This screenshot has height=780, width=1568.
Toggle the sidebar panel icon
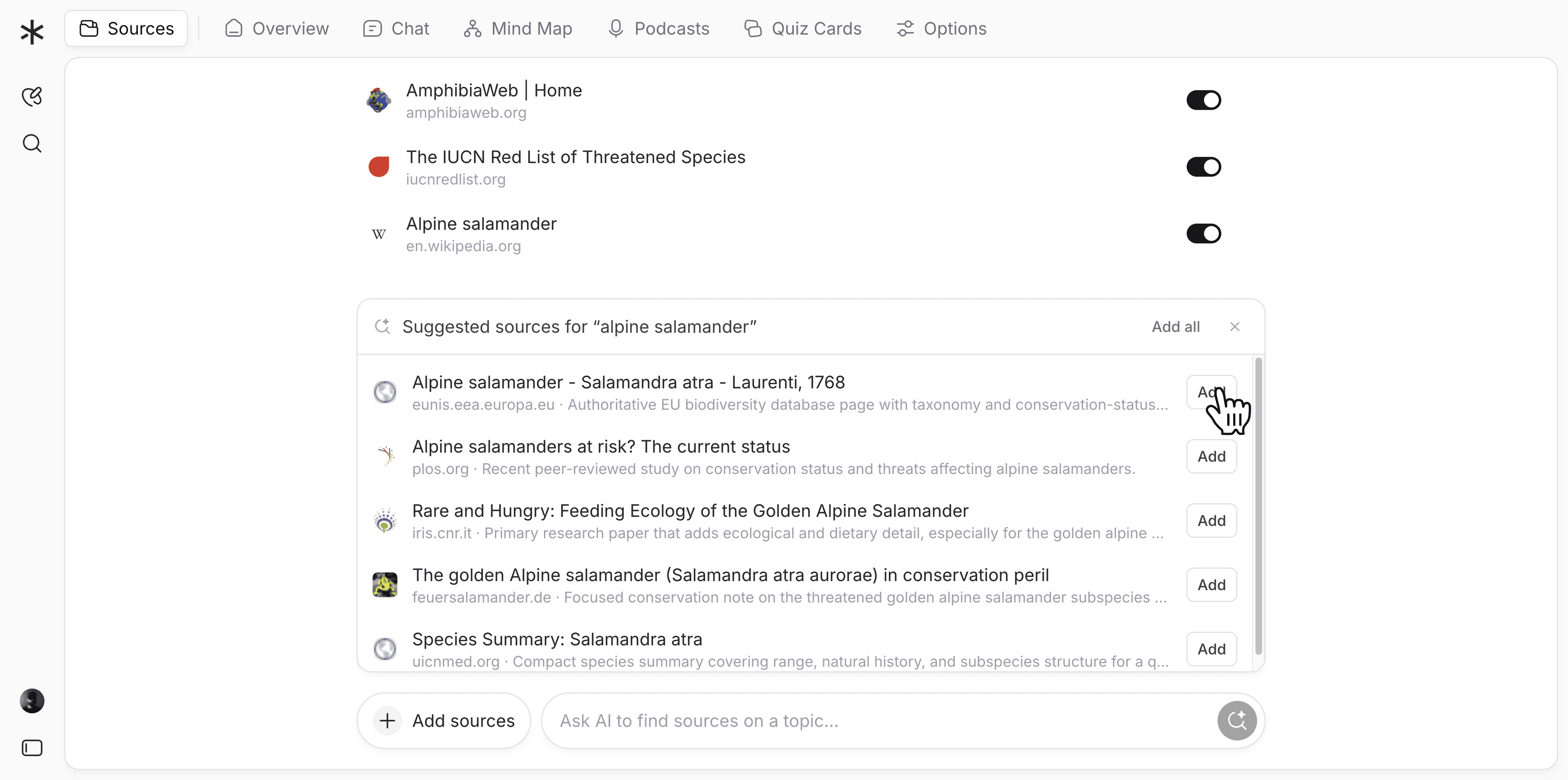(32, 748)
